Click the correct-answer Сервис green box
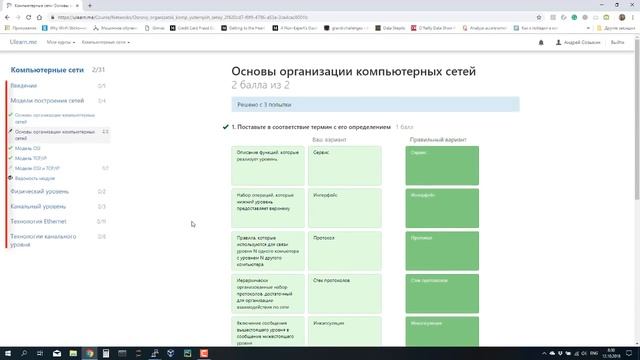 [442, 166]
